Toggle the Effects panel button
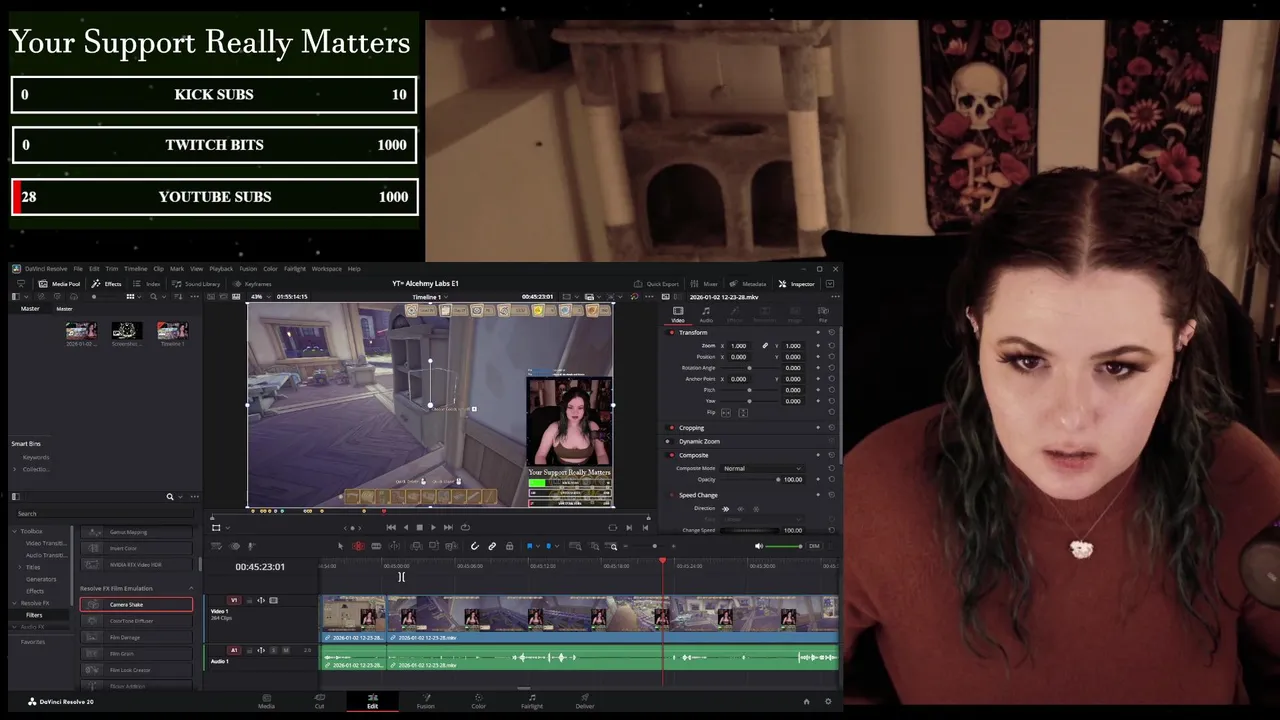This screenshot has height=720, width=1280. (x=107, y=284)
